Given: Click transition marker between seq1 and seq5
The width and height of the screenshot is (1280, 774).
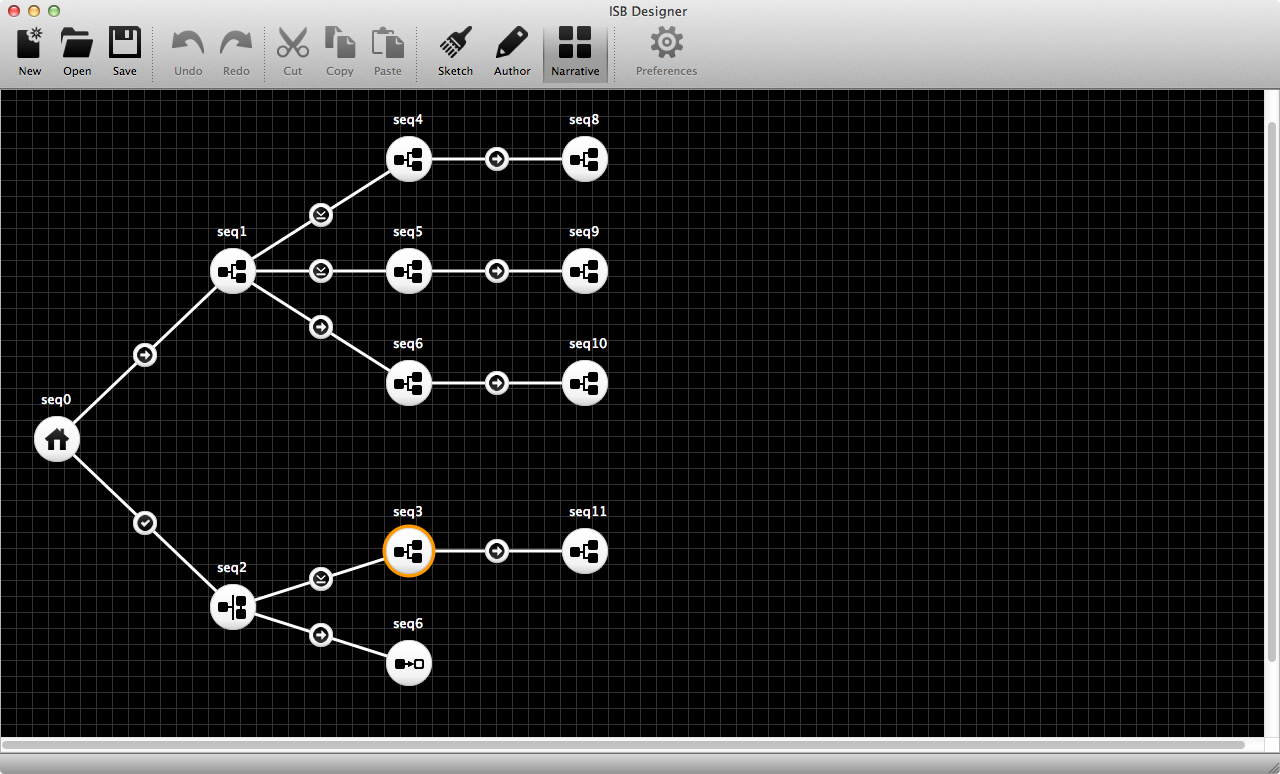Looking at the screenshot, I should pyautogui.click(x=320, y=271).
